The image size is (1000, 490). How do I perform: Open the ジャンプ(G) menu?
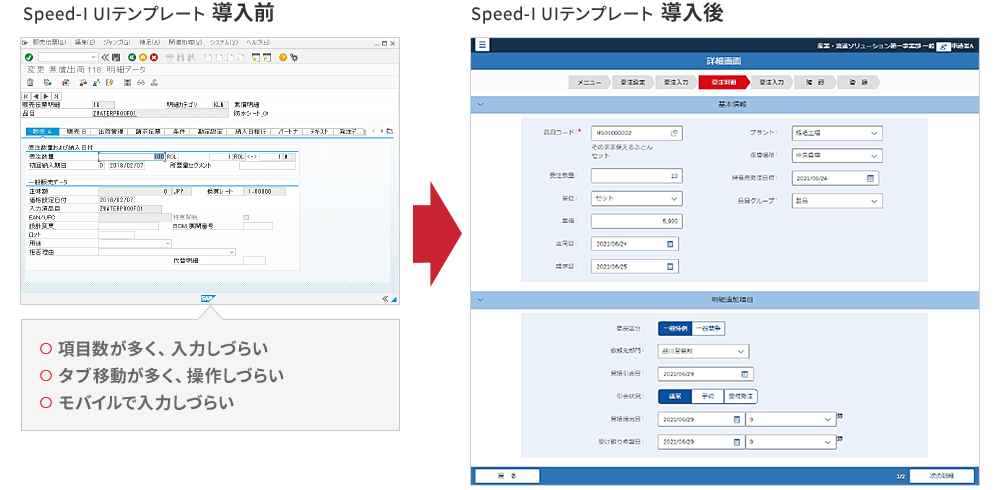(117, 42)
